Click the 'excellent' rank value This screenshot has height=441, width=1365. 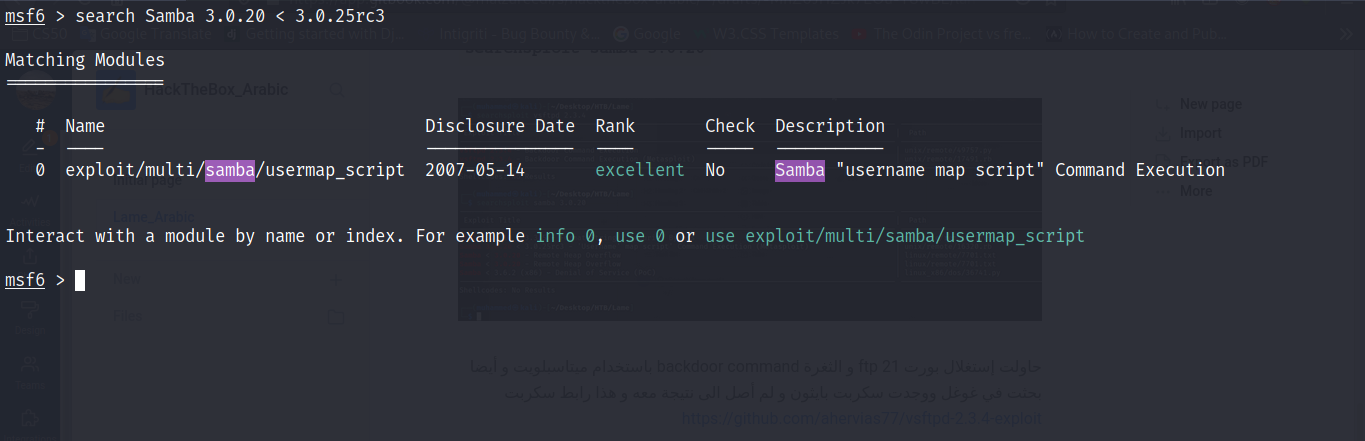click(640, 170)
